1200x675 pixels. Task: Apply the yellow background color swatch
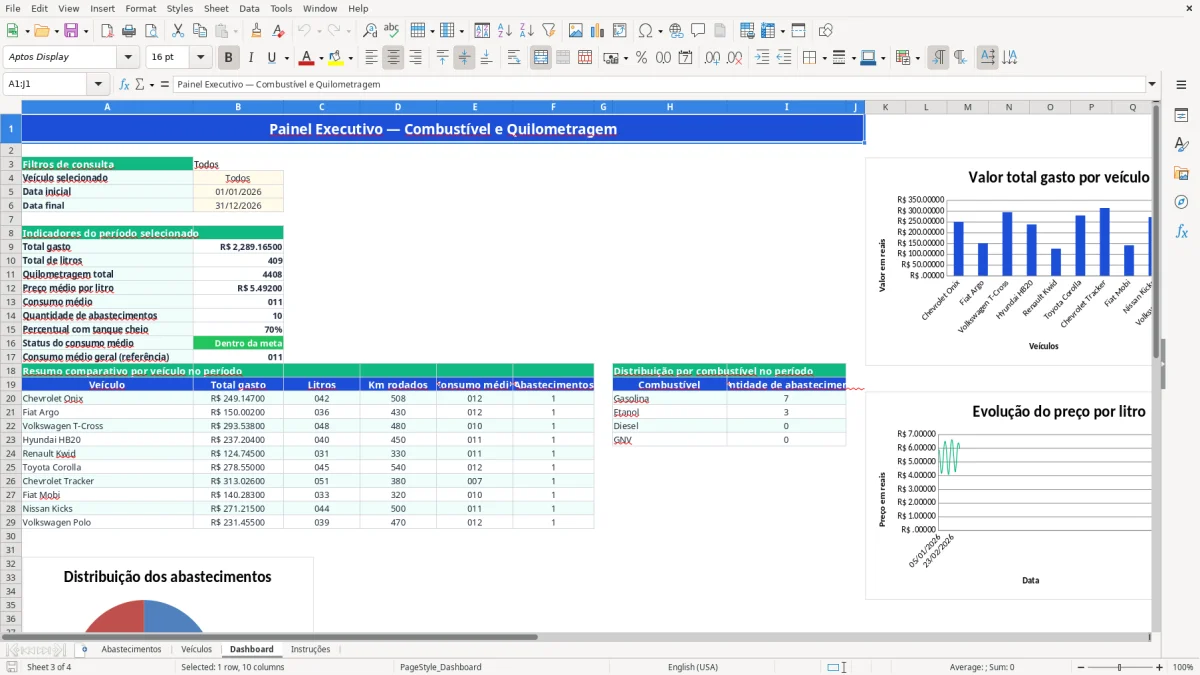point(335,57)
